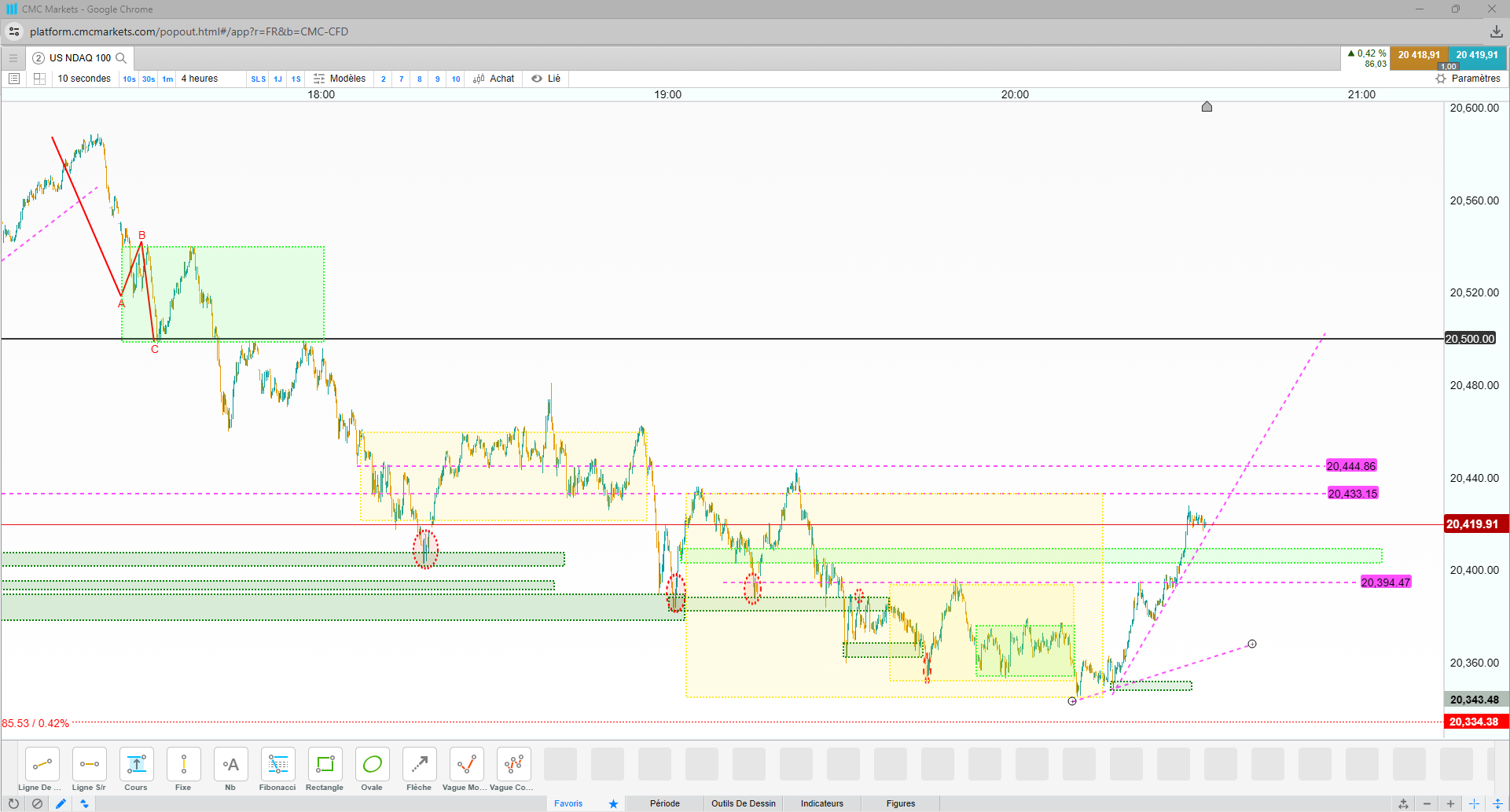Search instrument with magnifier icon
This screenshot has height=812, width=1510.
coord(121,57)
